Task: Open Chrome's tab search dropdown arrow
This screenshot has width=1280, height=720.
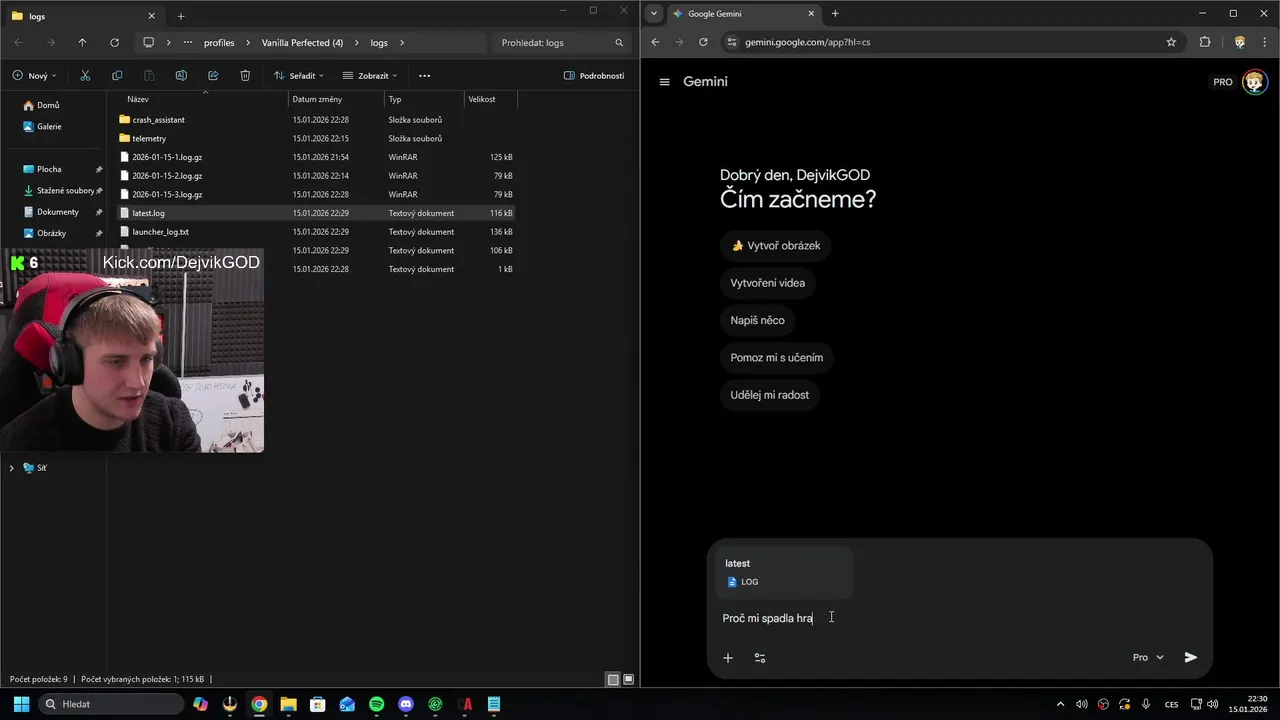Action: click(x=654, y=13)
